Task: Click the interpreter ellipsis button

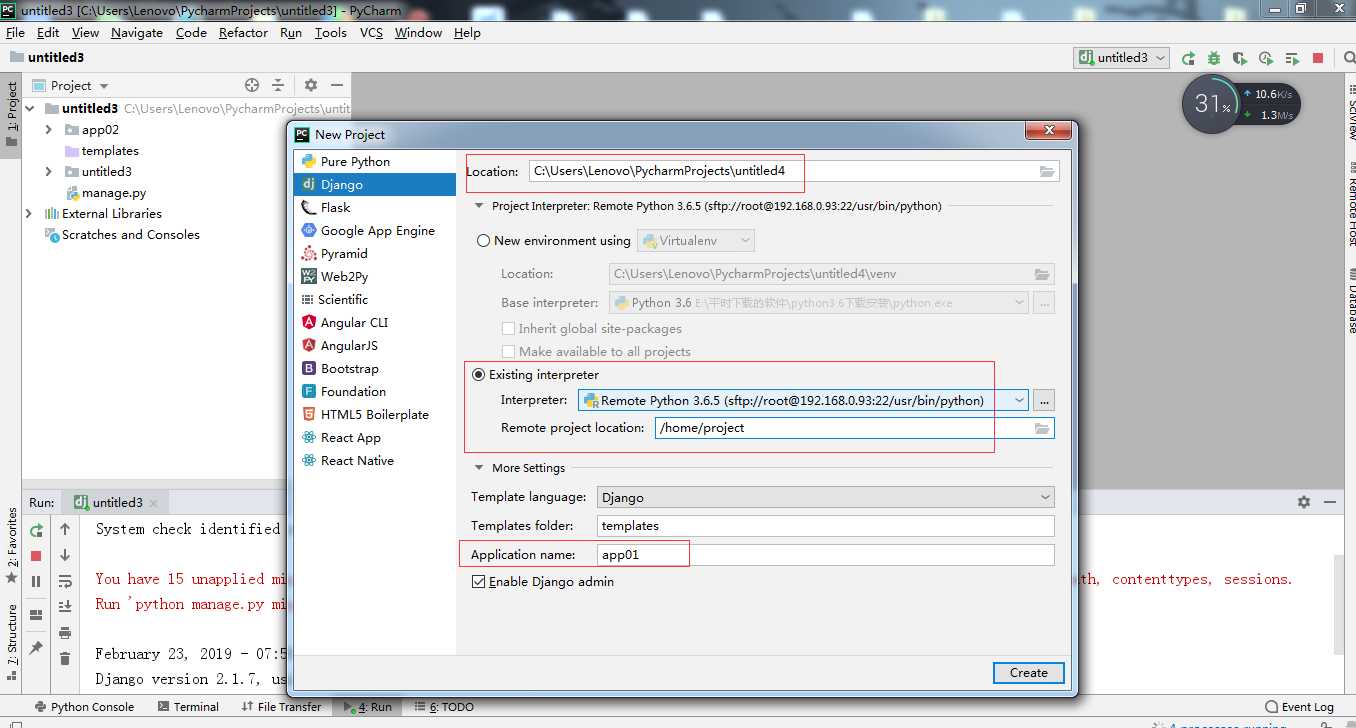Action: click(x=1044, y=400)
